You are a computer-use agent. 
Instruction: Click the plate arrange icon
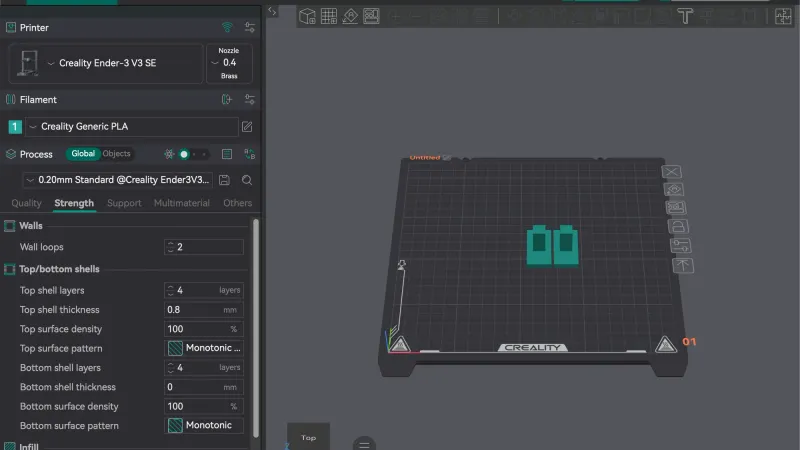tap(676, 208)
